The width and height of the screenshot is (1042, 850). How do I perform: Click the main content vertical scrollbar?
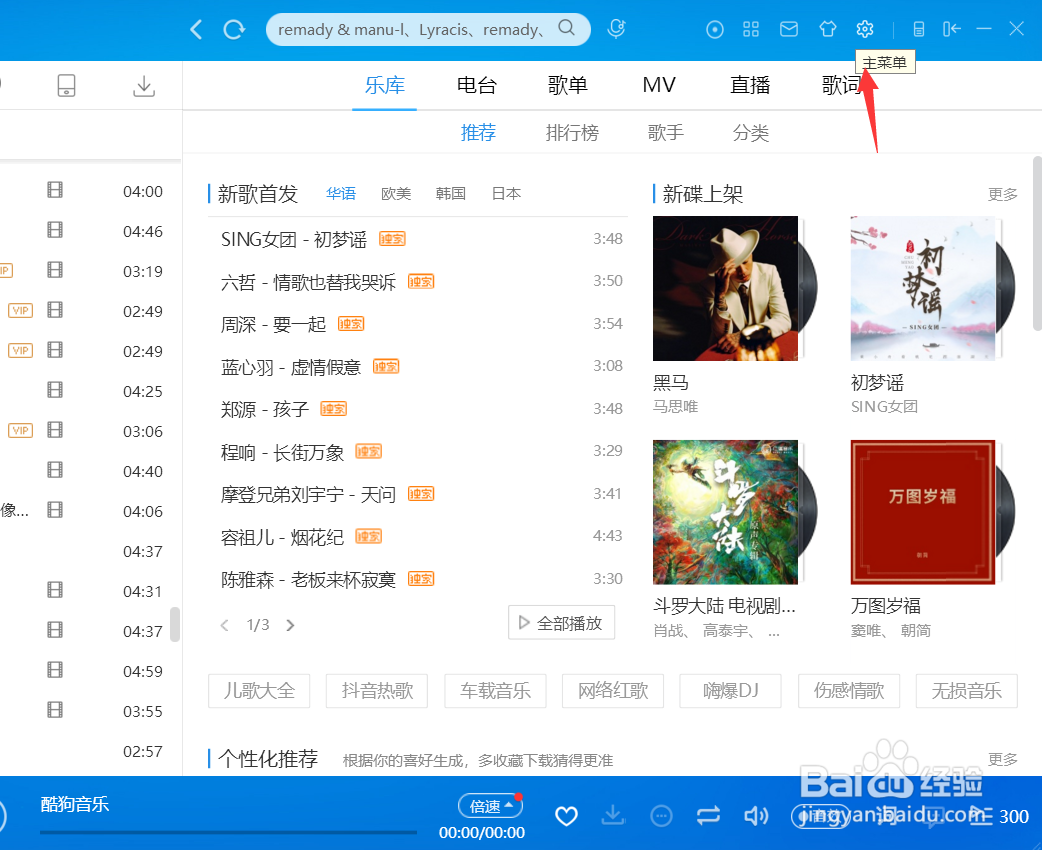click(x=1037, y=243)
